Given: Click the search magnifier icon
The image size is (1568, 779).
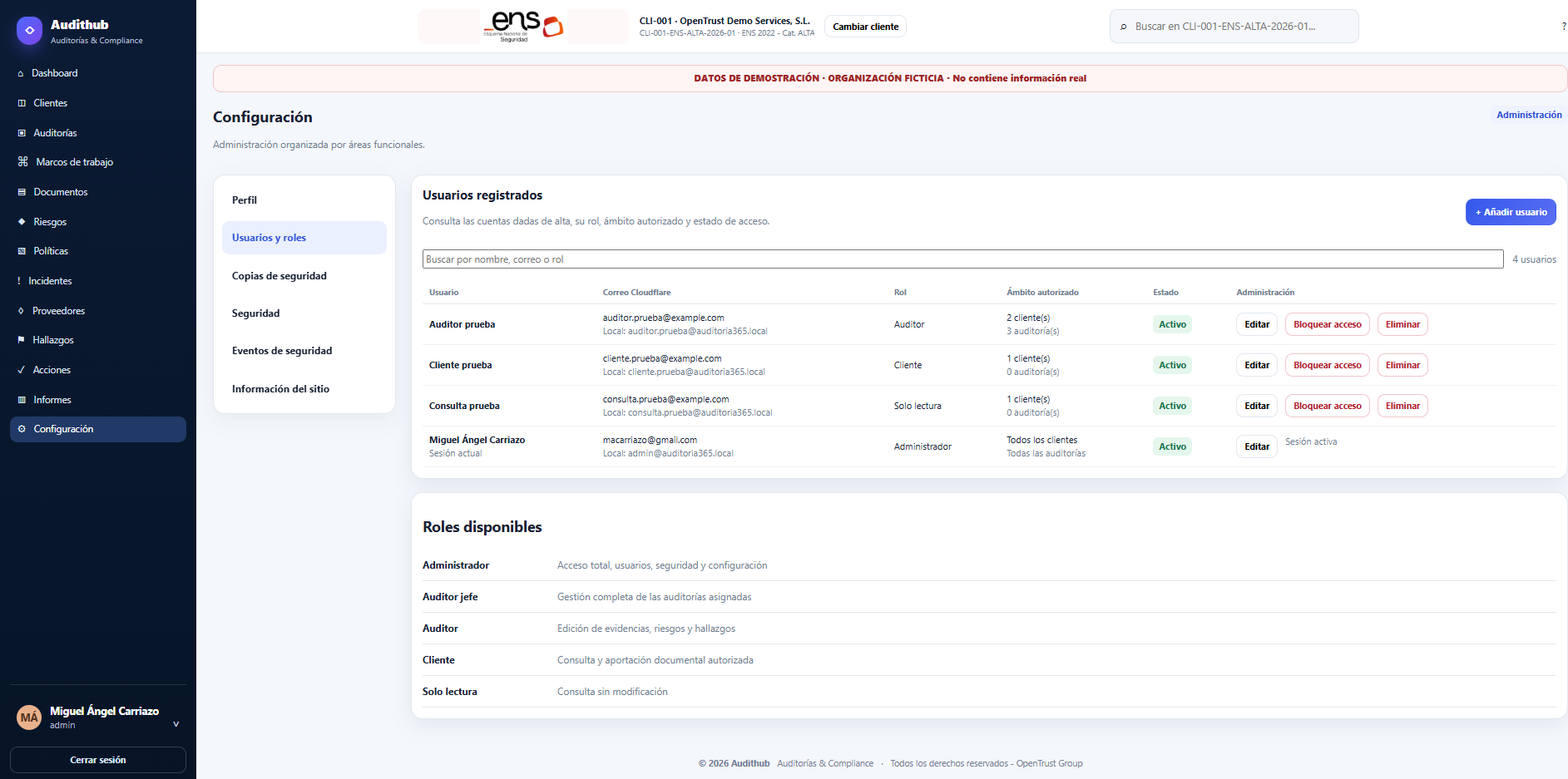Looking at the screenshot, I should (x=1124, y=27).
